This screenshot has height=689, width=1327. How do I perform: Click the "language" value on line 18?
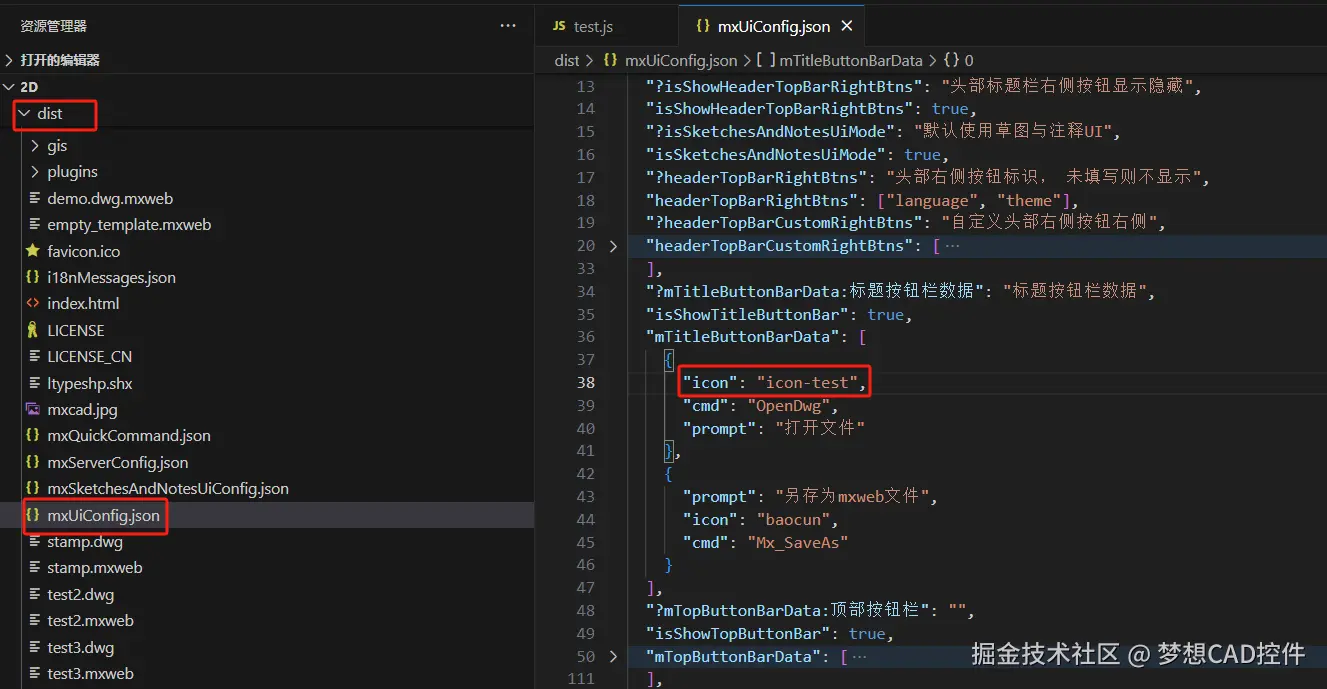coord(931,201)
